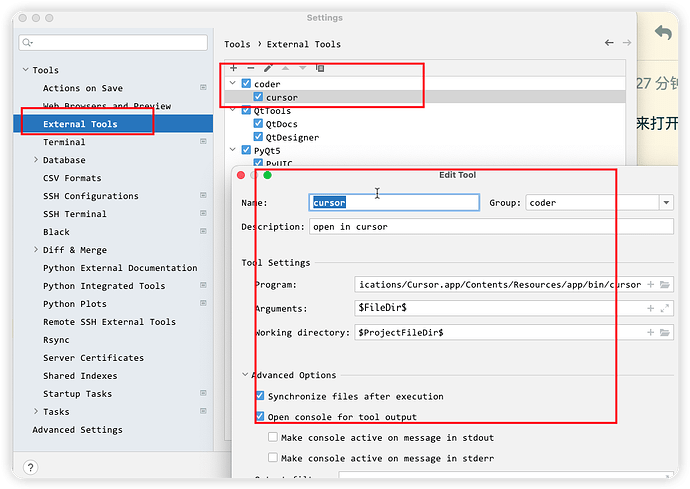Click project-level icon beside Python Plots
Screen dimensions: 690x489
203,303
